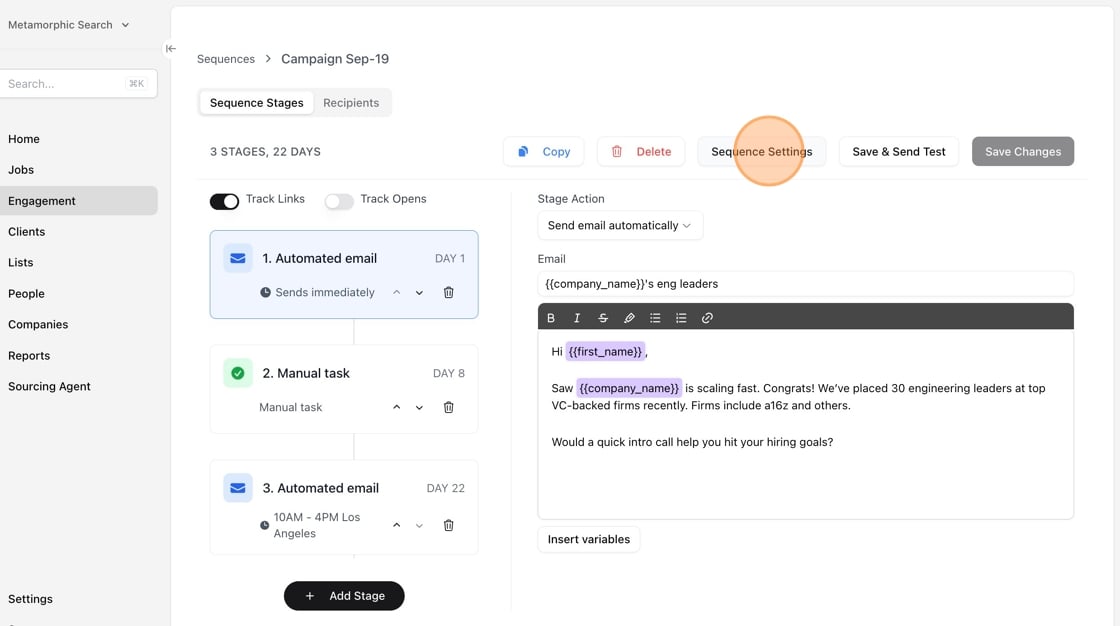The image size is (1120, 626).
Task: Click the Italic formatting icon
Action: point(576,318)
